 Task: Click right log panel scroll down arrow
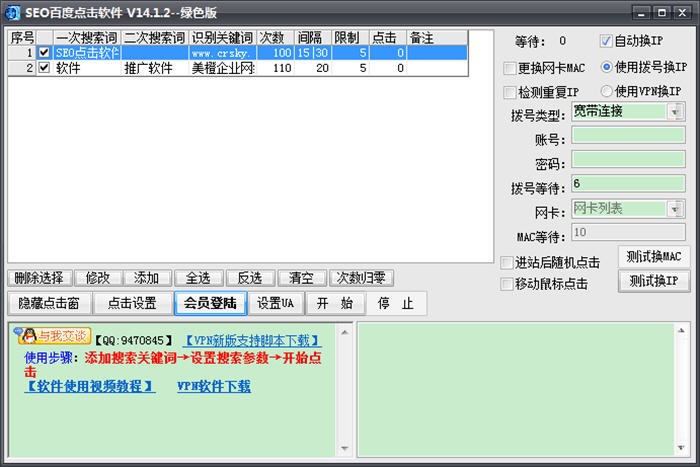681,448
